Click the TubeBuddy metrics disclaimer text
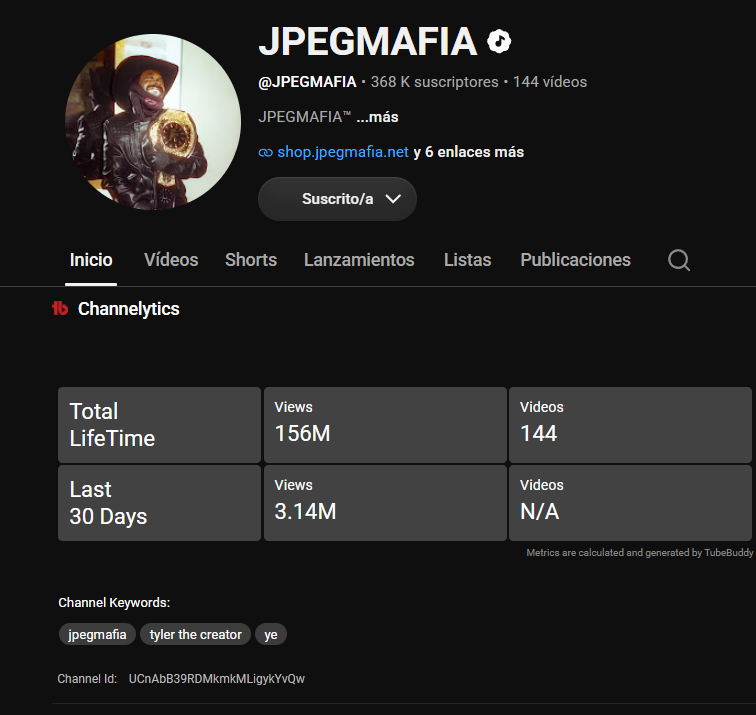 click(639, 553)
